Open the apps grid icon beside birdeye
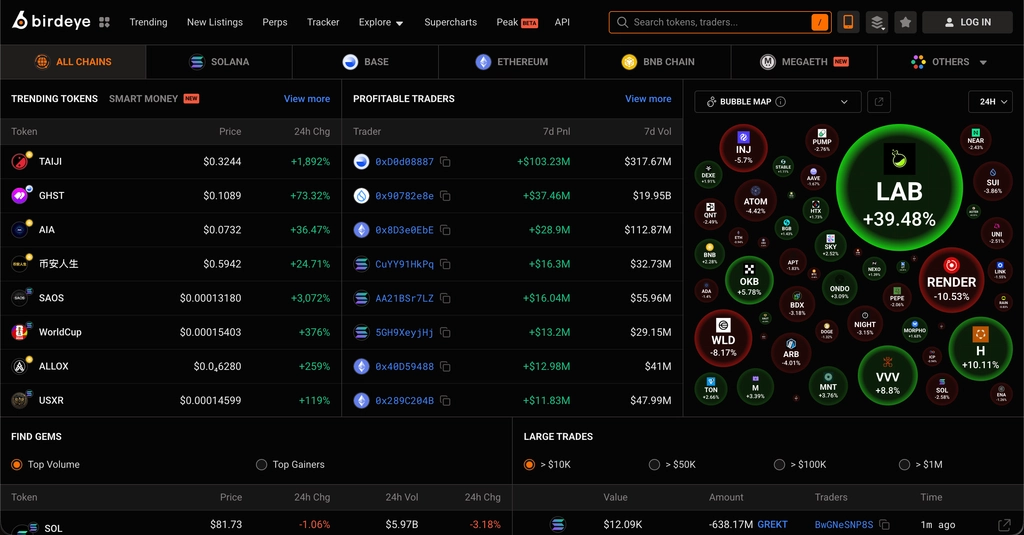 [x=104, y=22]
